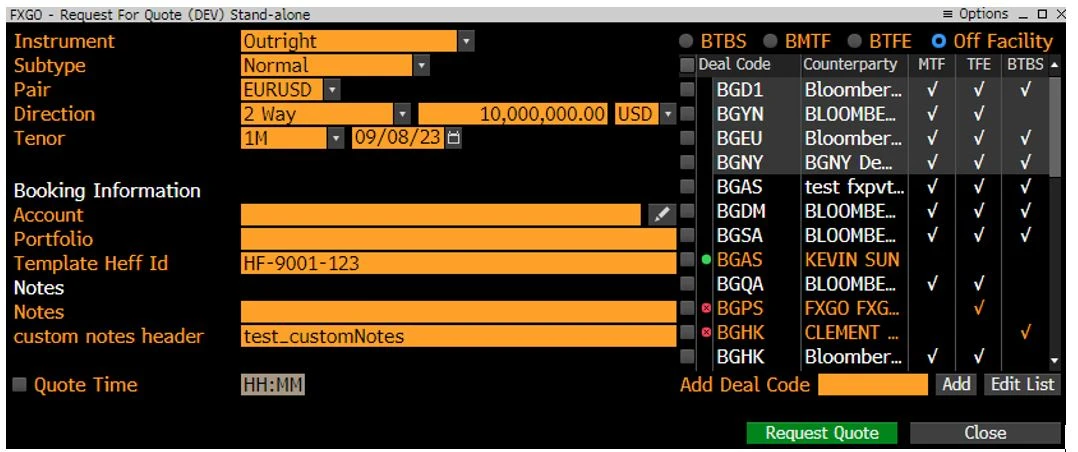Image resolution: width=1078 pixels, height=452 pixels.
Task: Enable the Quote Time checkbox
Action: point(20,385)
